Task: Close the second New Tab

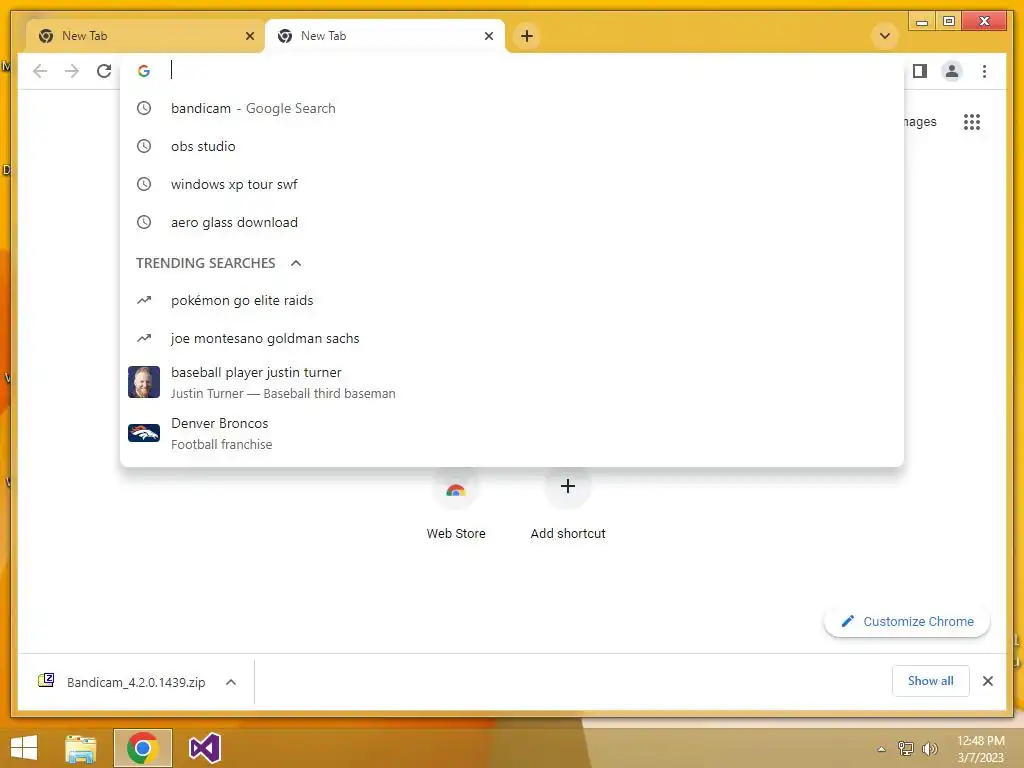Action: pos(488,36)
